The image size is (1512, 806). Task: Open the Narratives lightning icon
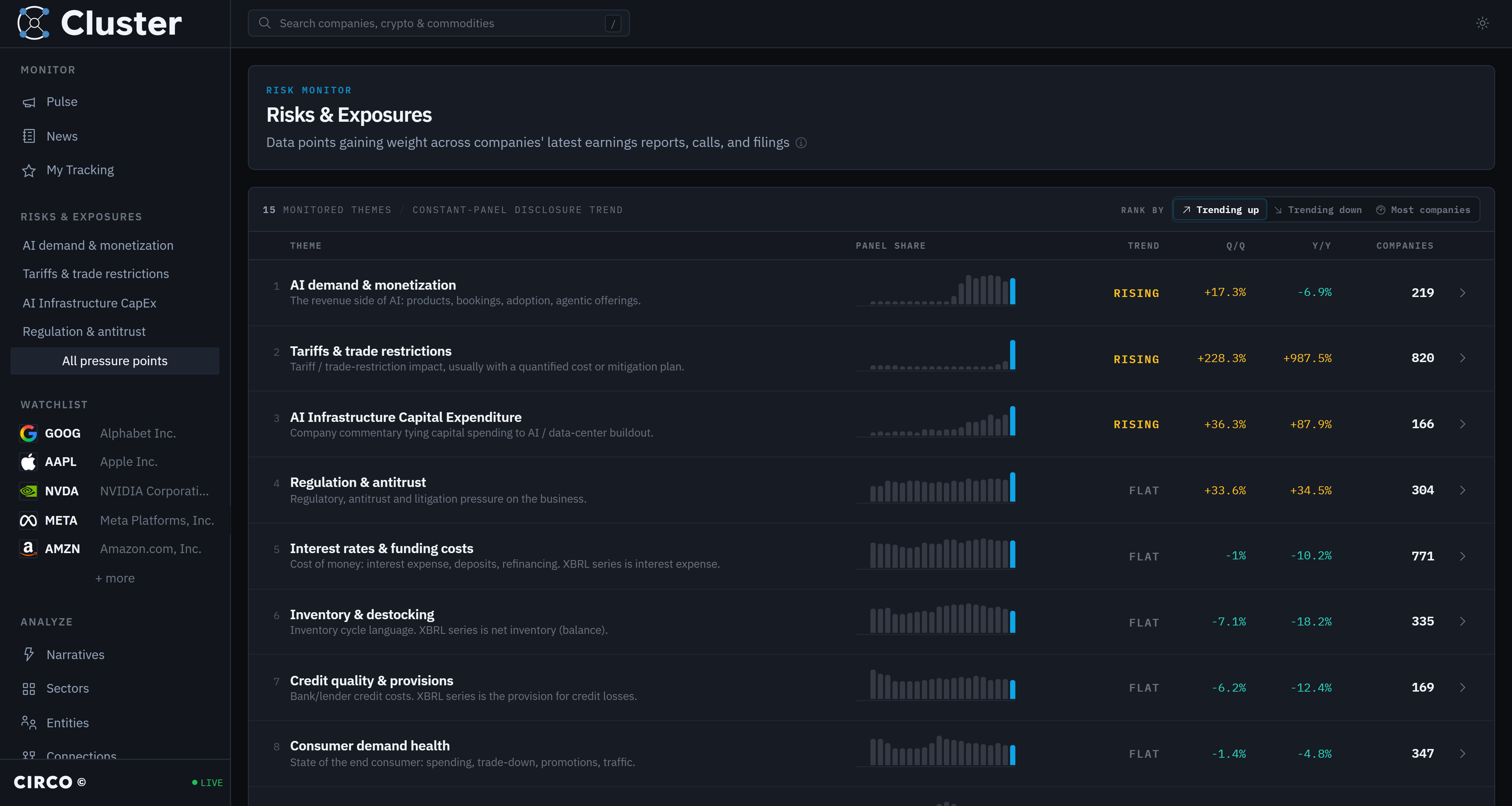pos(29,654)
